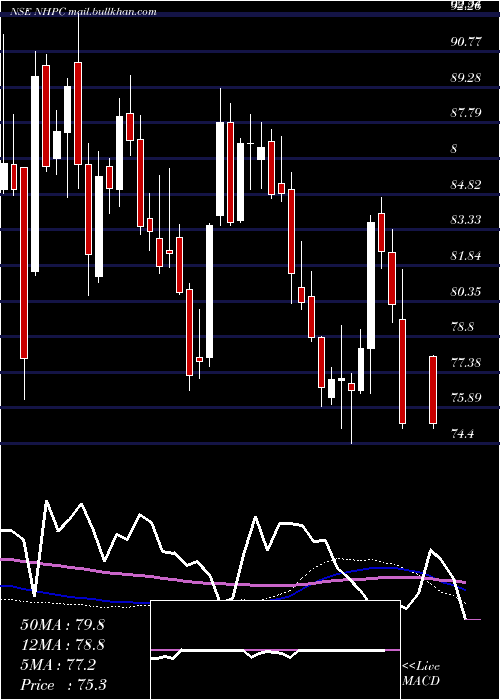The height and width of the screenshot is (700, 500).
Task: Click the 89.28 price axis label
Action: click(x=466, y=78)
